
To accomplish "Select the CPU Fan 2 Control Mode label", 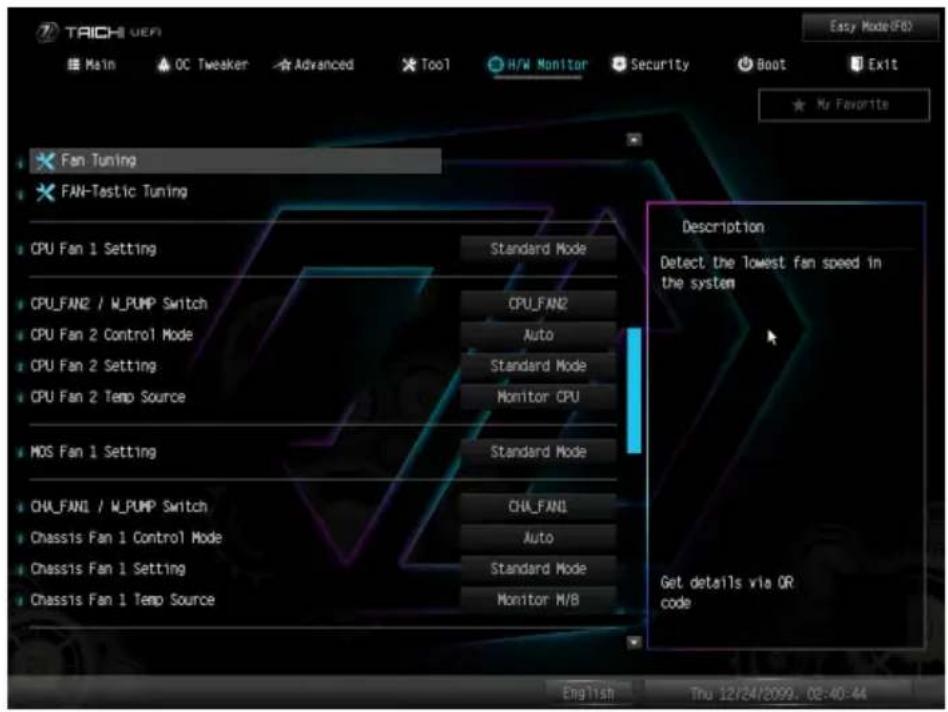I will tap(112, 335).
